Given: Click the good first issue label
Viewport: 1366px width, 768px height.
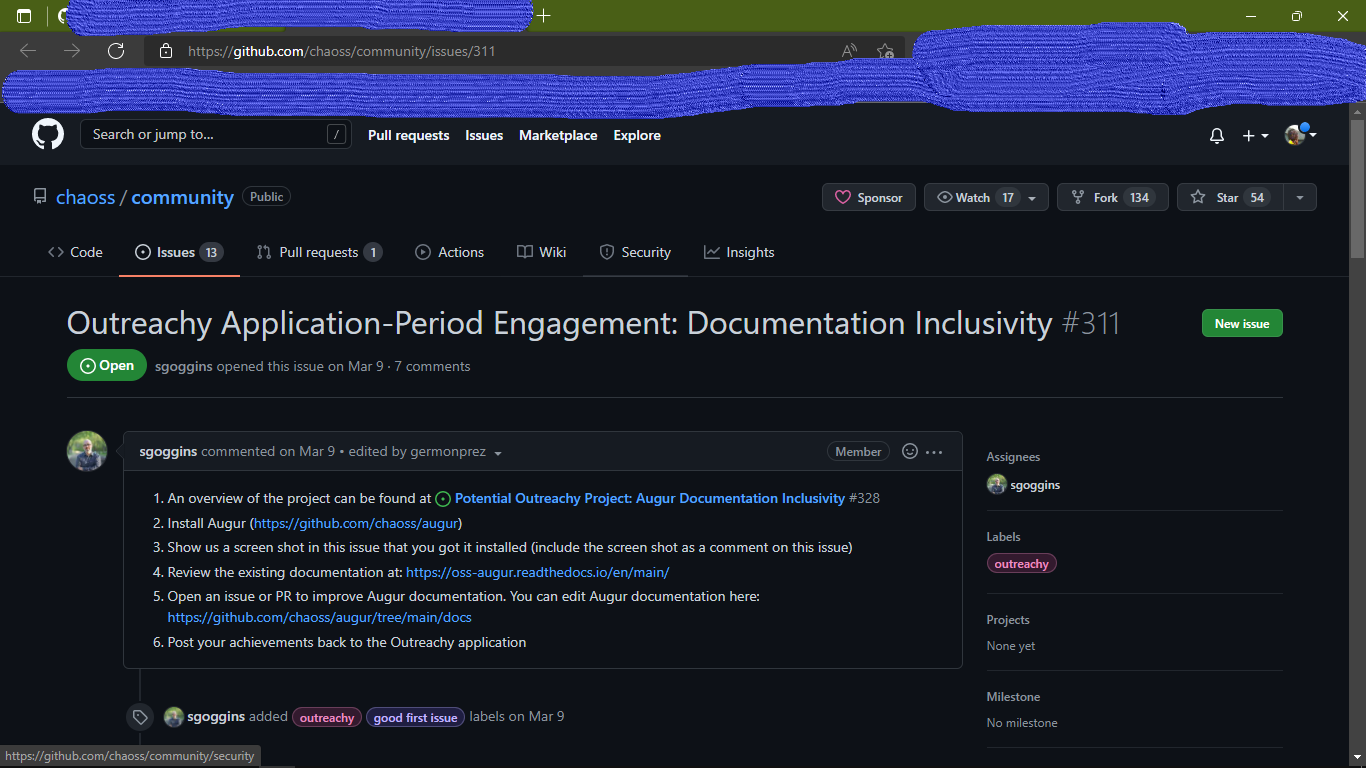Looking at the screenshot, I should coord(415,717).
